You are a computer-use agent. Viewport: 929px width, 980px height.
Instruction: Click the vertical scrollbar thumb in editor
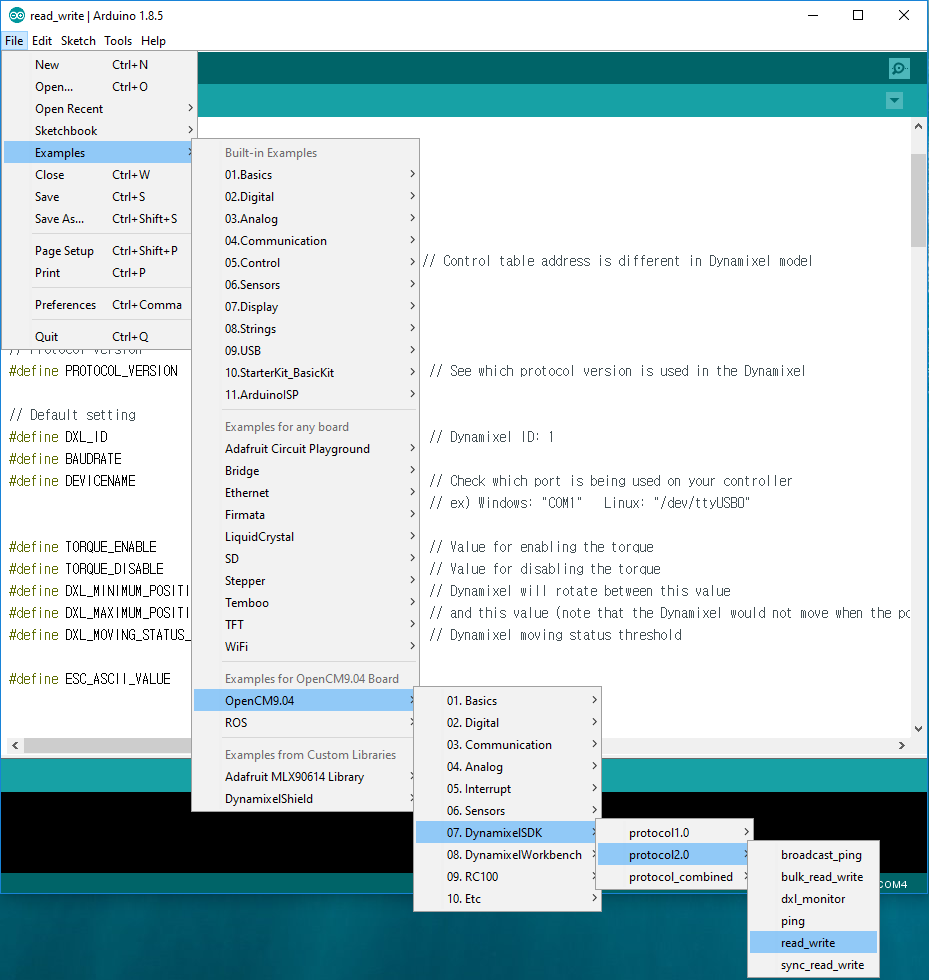(918, 200)
